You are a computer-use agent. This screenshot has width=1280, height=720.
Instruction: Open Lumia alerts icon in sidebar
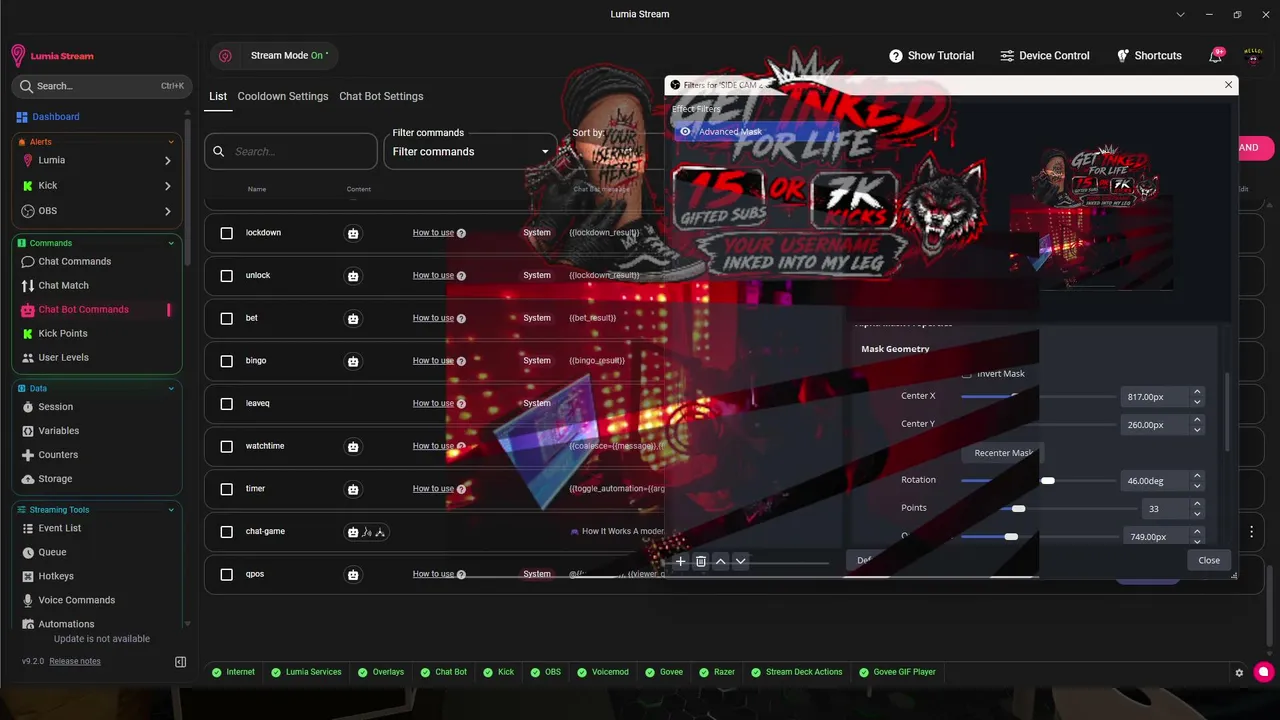(x=28, y=160)
